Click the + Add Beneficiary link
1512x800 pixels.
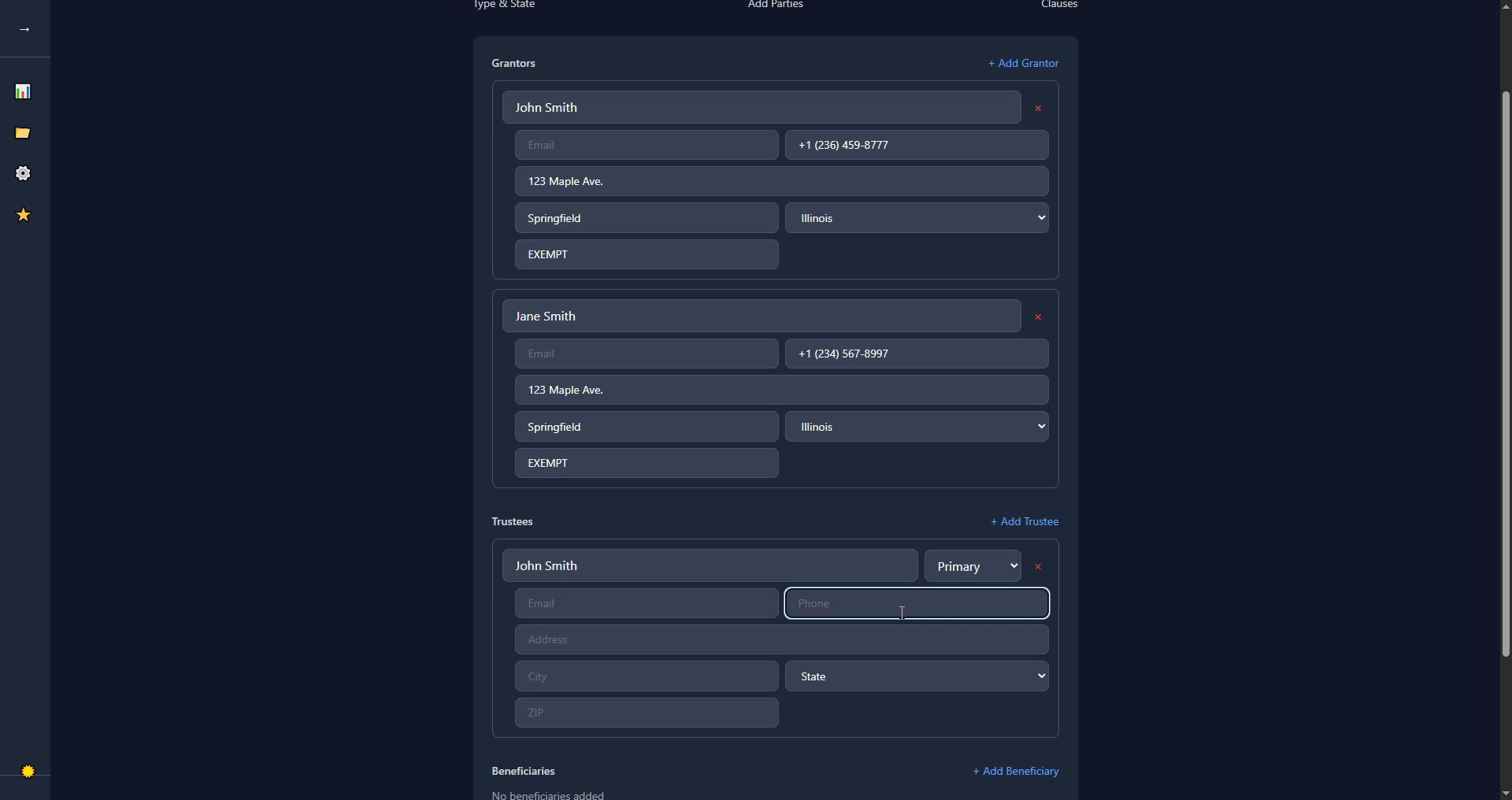(x=1015, y=771)
